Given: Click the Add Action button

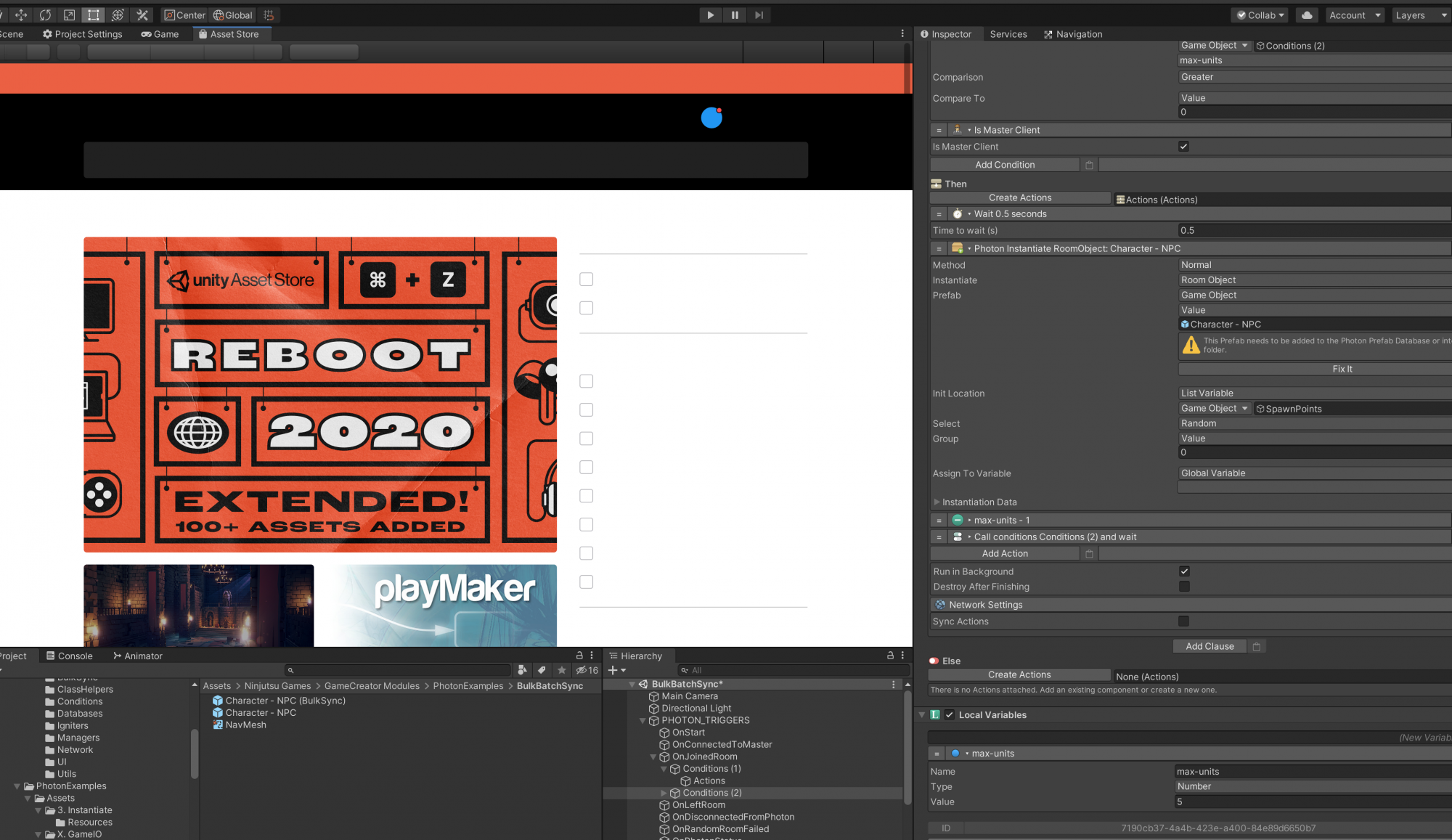Looking at the screenshot, I should point(1005,553).
